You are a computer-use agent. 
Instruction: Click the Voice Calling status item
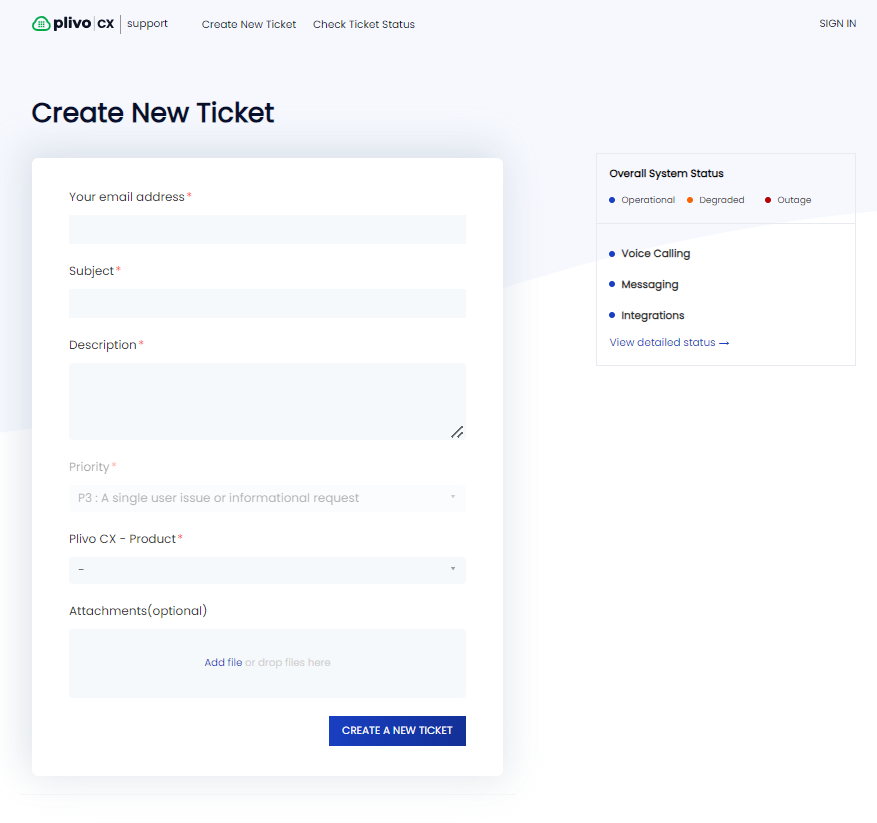click(656, 254)
